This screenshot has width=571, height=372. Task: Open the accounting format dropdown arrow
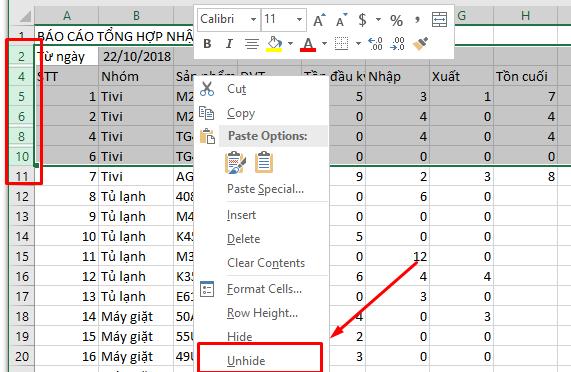[378, 20]
